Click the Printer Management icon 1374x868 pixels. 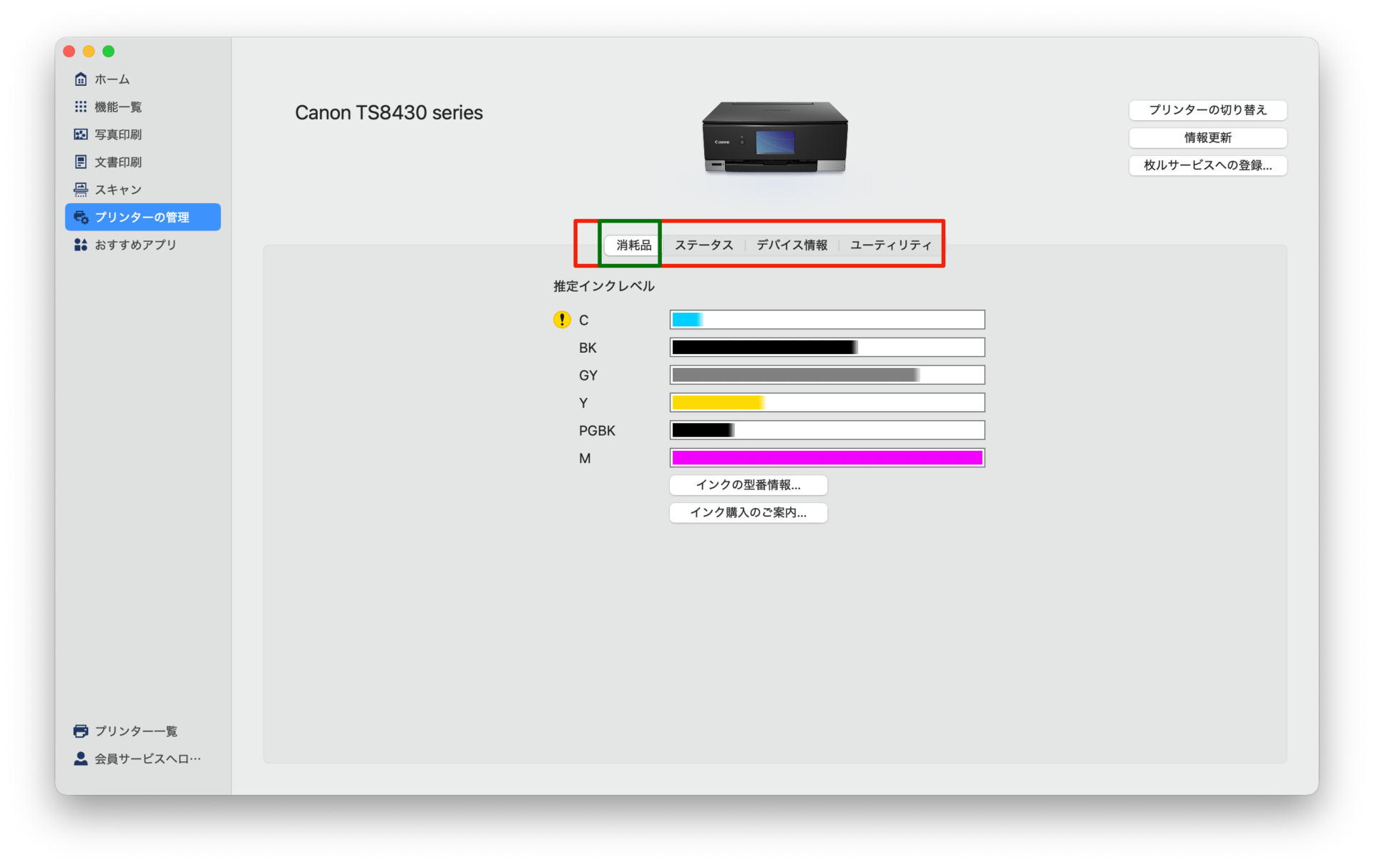point(81,217)
